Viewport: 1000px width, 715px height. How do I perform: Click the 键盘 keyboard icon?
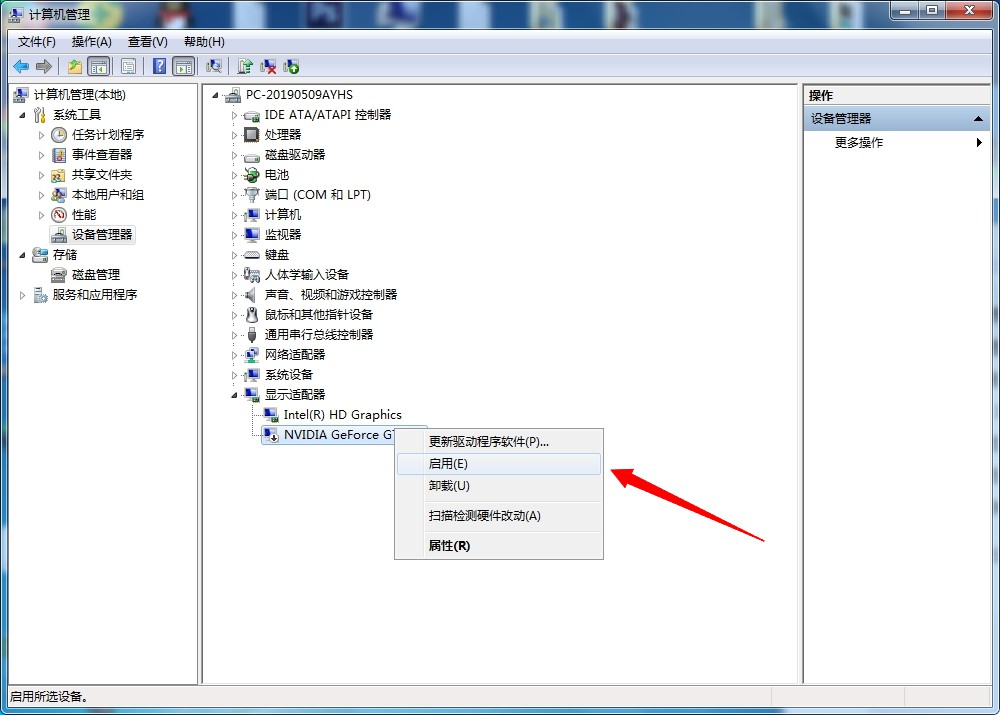[252, 255]
